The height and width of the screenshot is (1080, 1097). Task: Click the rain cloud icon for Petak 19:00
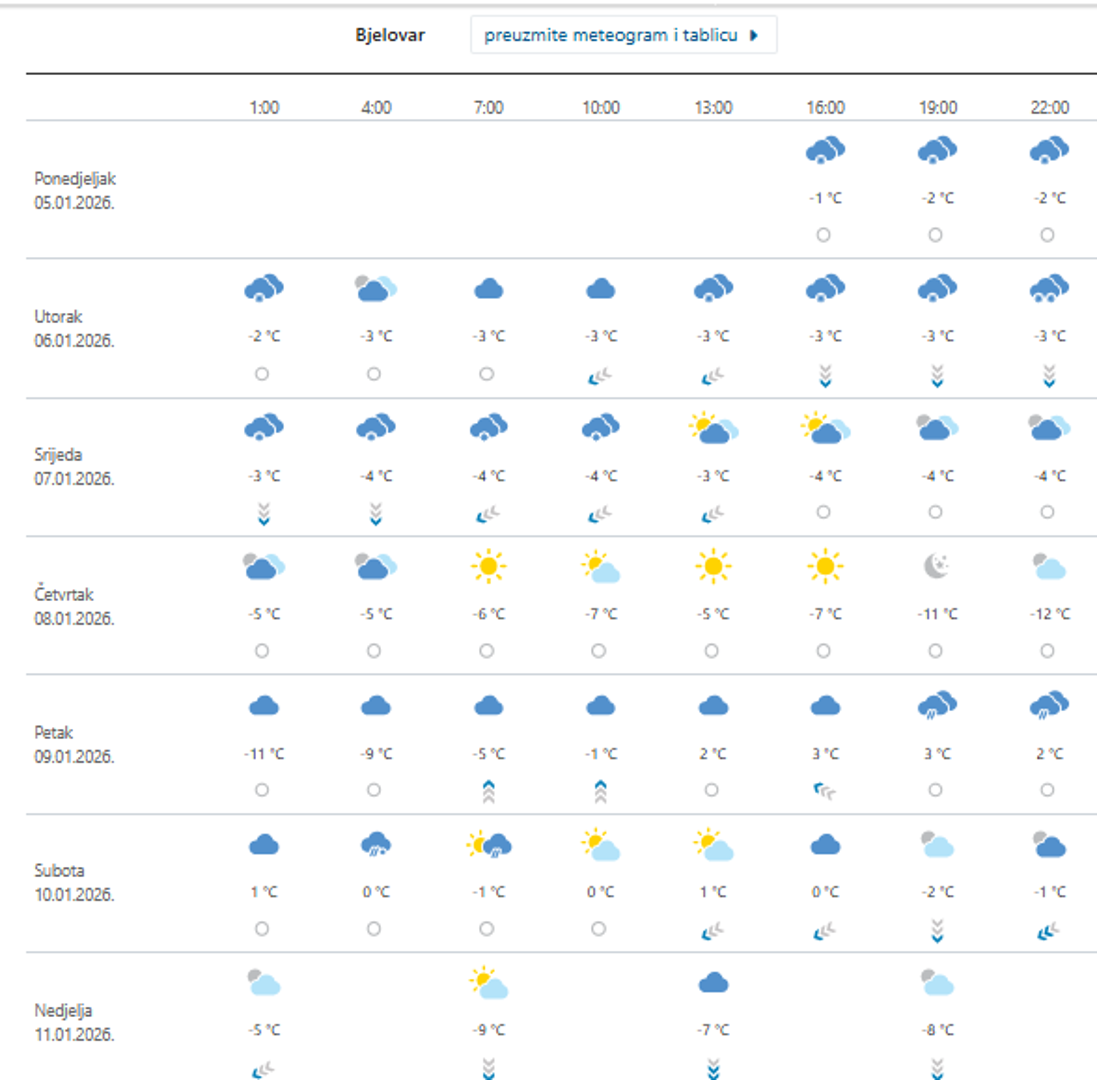point(935,706)
